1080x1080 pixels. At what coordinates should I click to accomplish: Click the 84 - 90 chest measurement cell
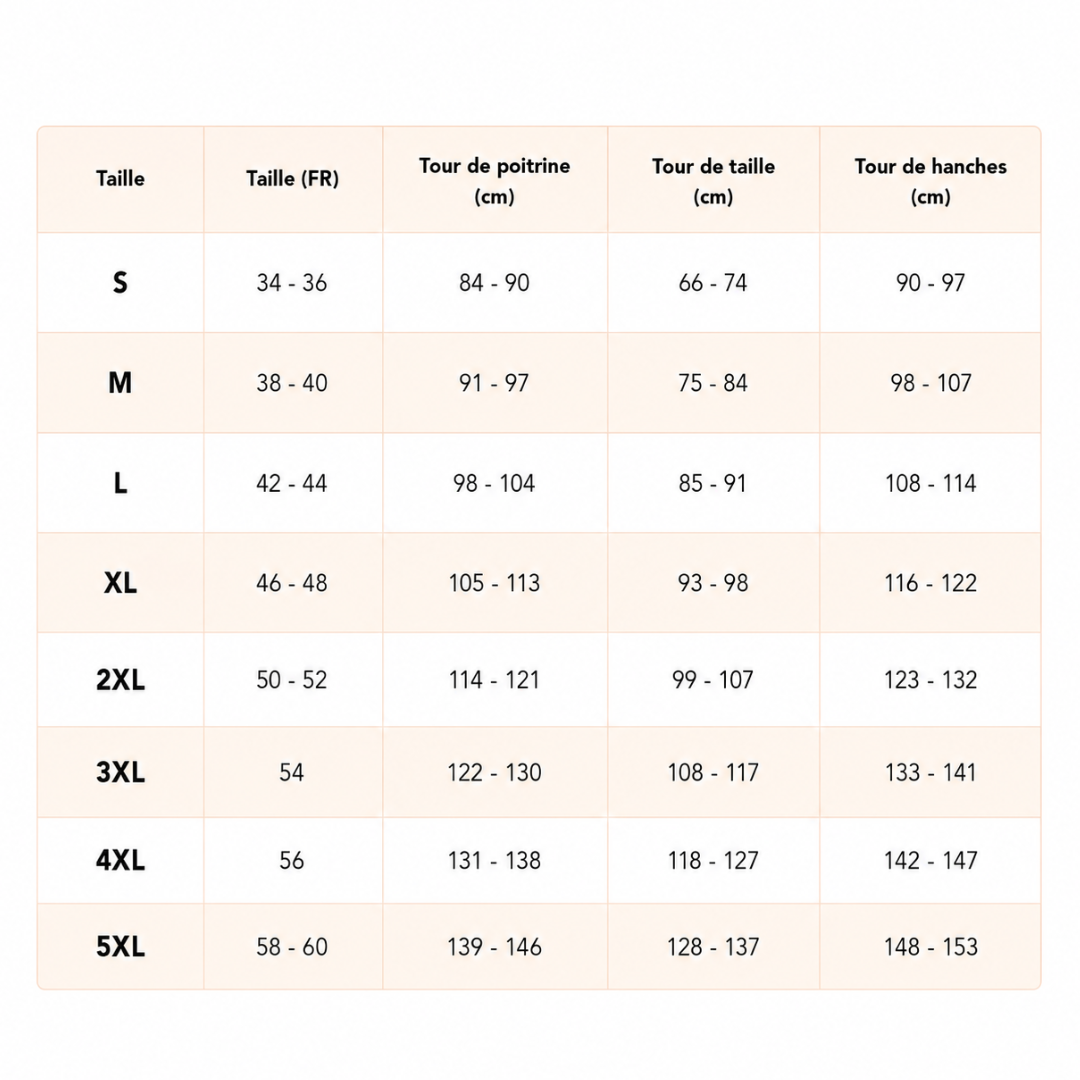[495, 282]
